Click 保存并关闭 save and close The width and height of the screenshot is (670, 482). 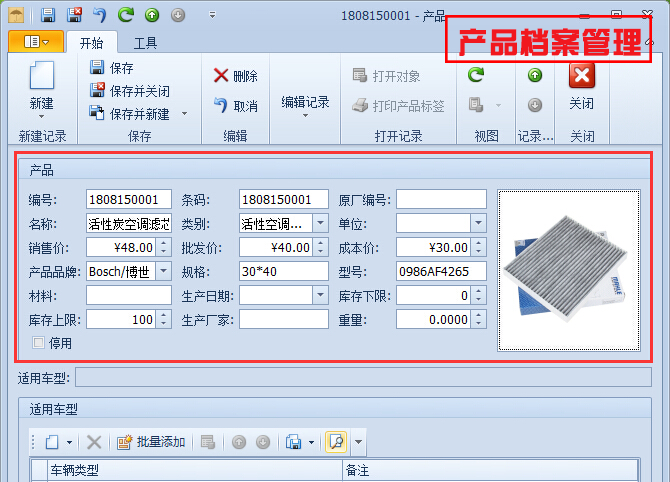[x=129, y=91]
